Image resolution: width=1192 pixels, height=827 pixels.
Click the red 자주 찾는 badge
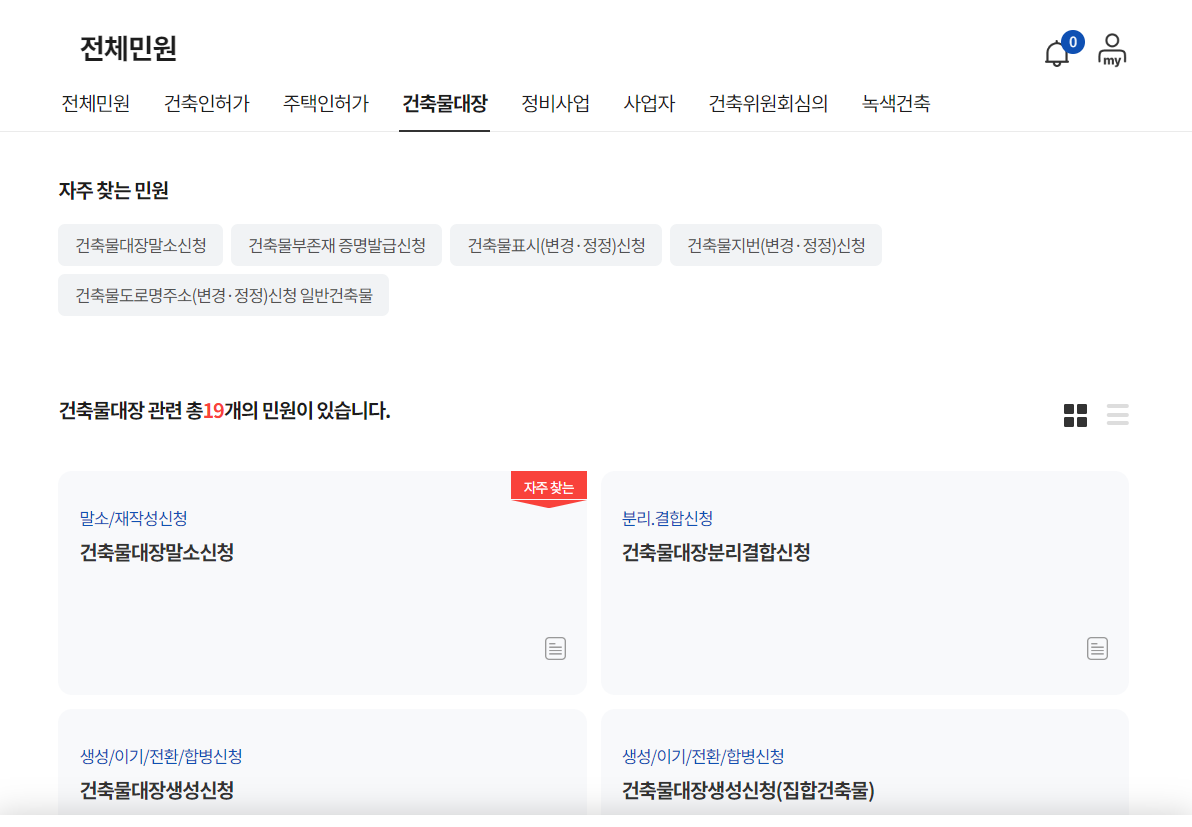[549, 488]
